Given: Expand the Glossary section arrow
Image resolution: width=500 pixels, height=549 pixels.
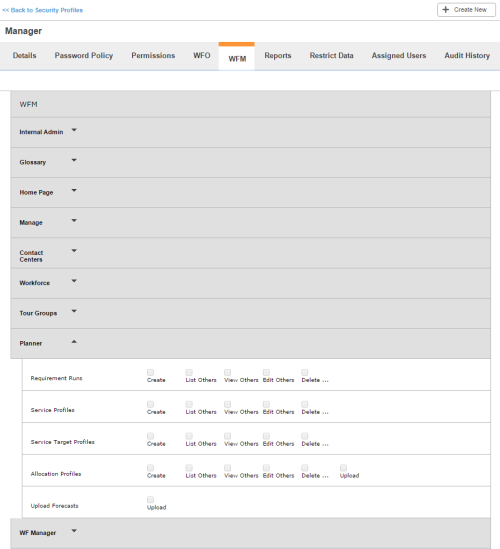Looking at the screenshot, I should [x=74, y=160].
